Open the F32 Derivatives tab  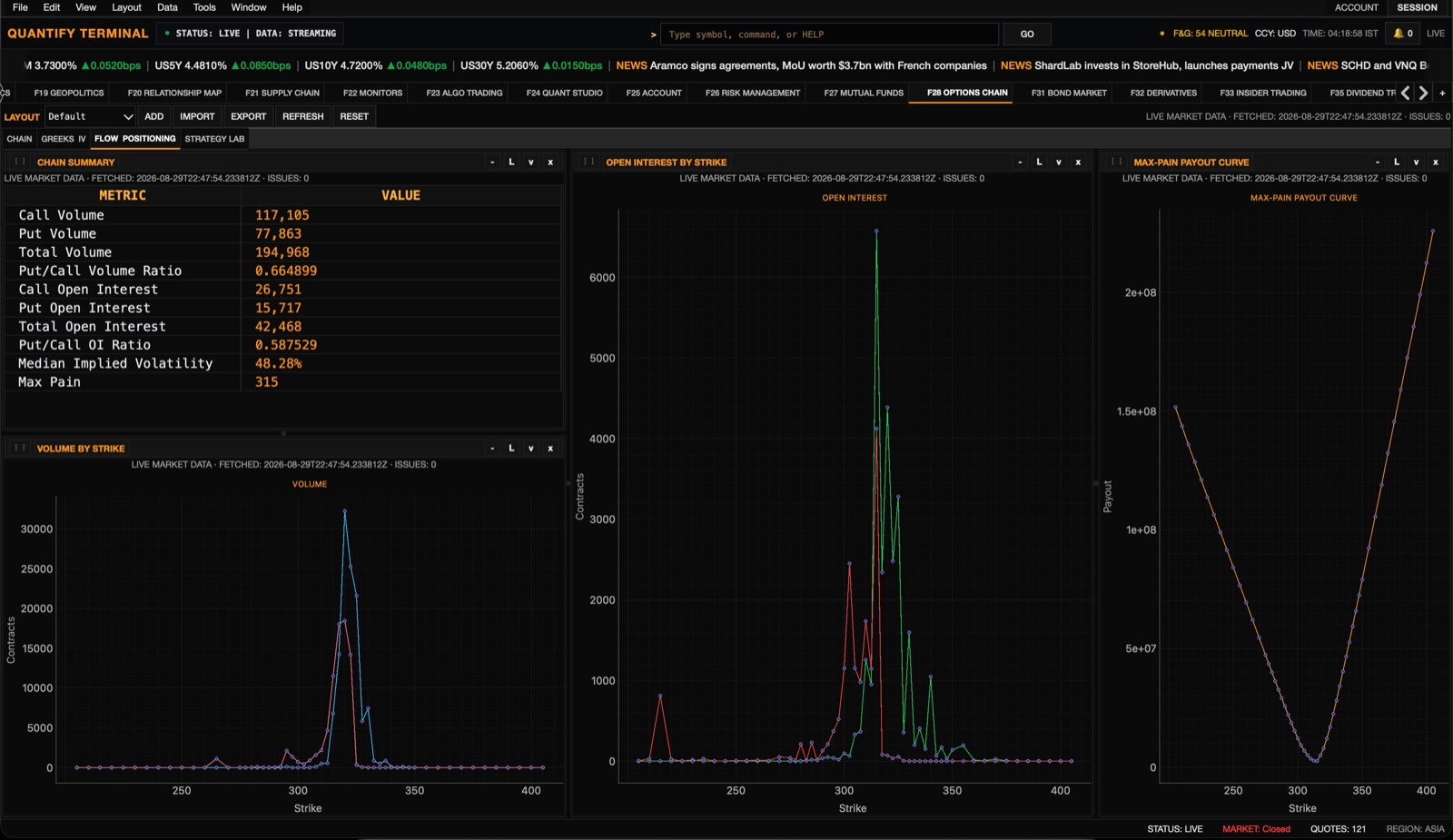[1163, 93]
